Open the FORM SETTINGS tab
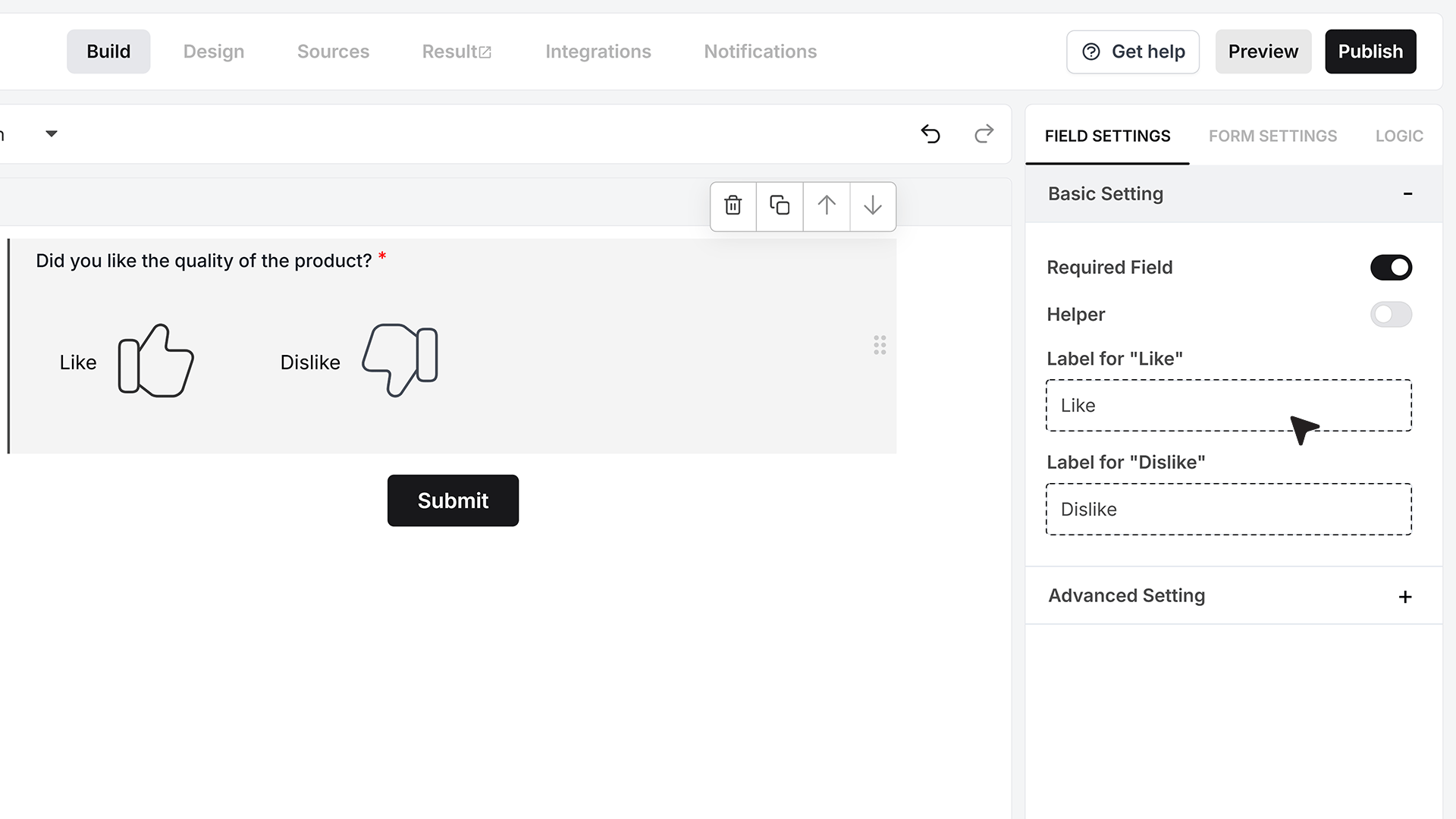1456x819 pixels. click(1272, 136)
